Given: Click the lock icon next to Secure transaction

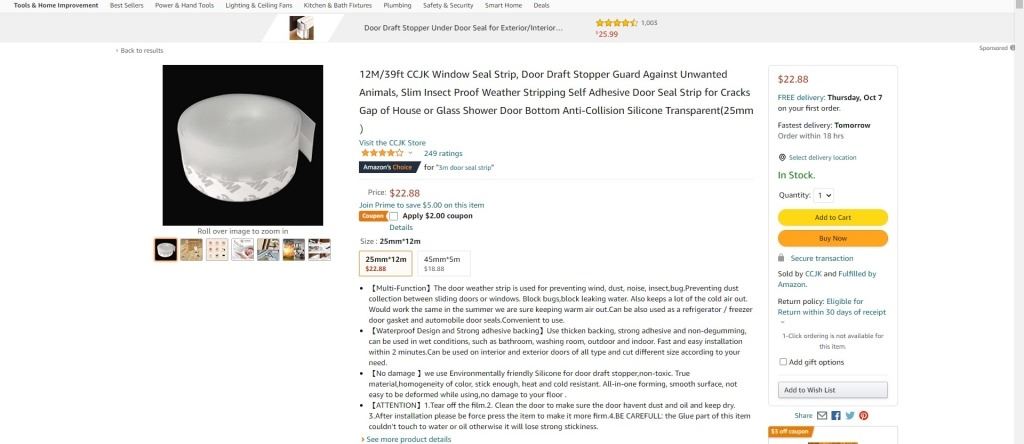Looking at the screenshot, I should (x=781, y=258).
